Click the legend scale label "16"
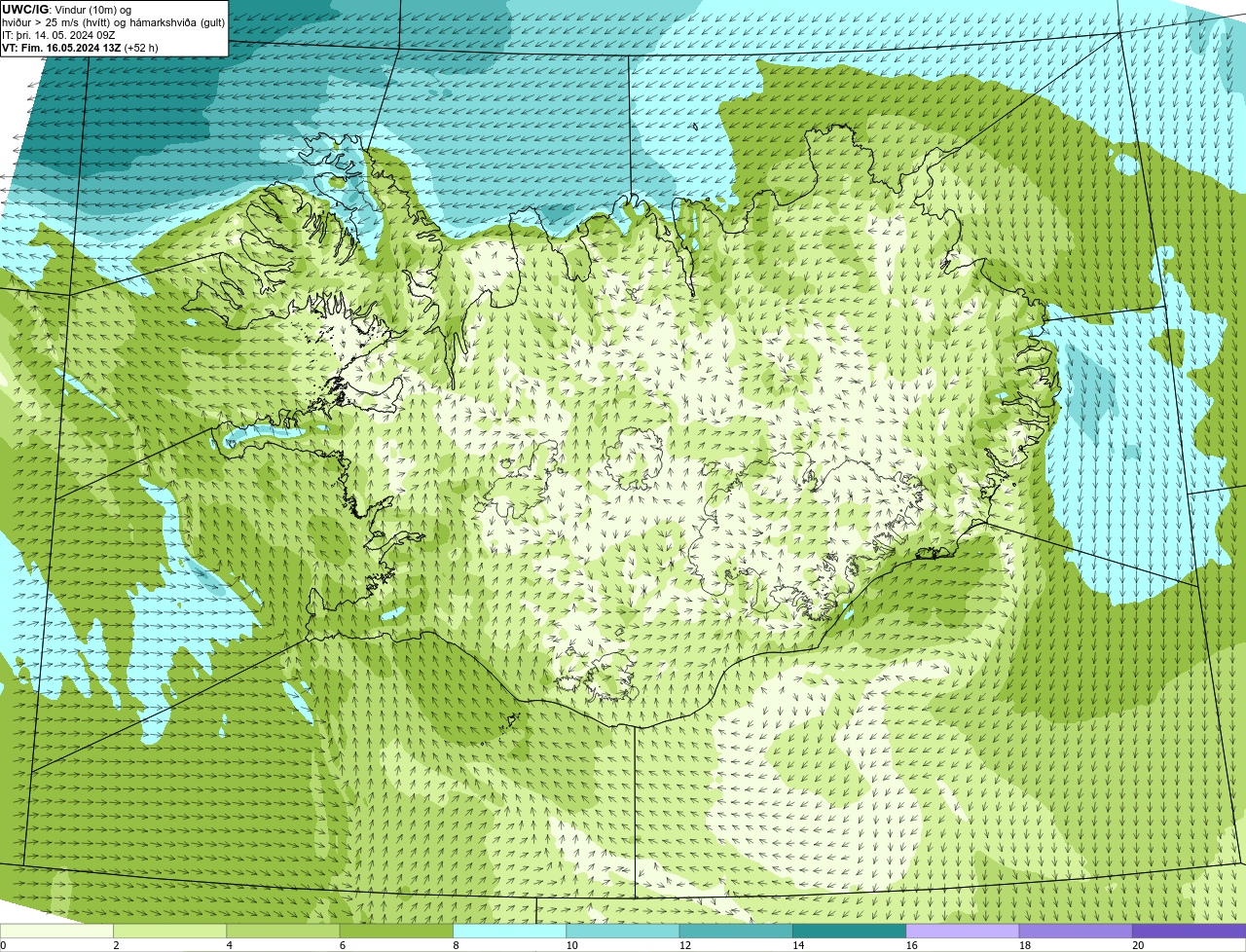 pyautogui.click(x=912, y=945)
